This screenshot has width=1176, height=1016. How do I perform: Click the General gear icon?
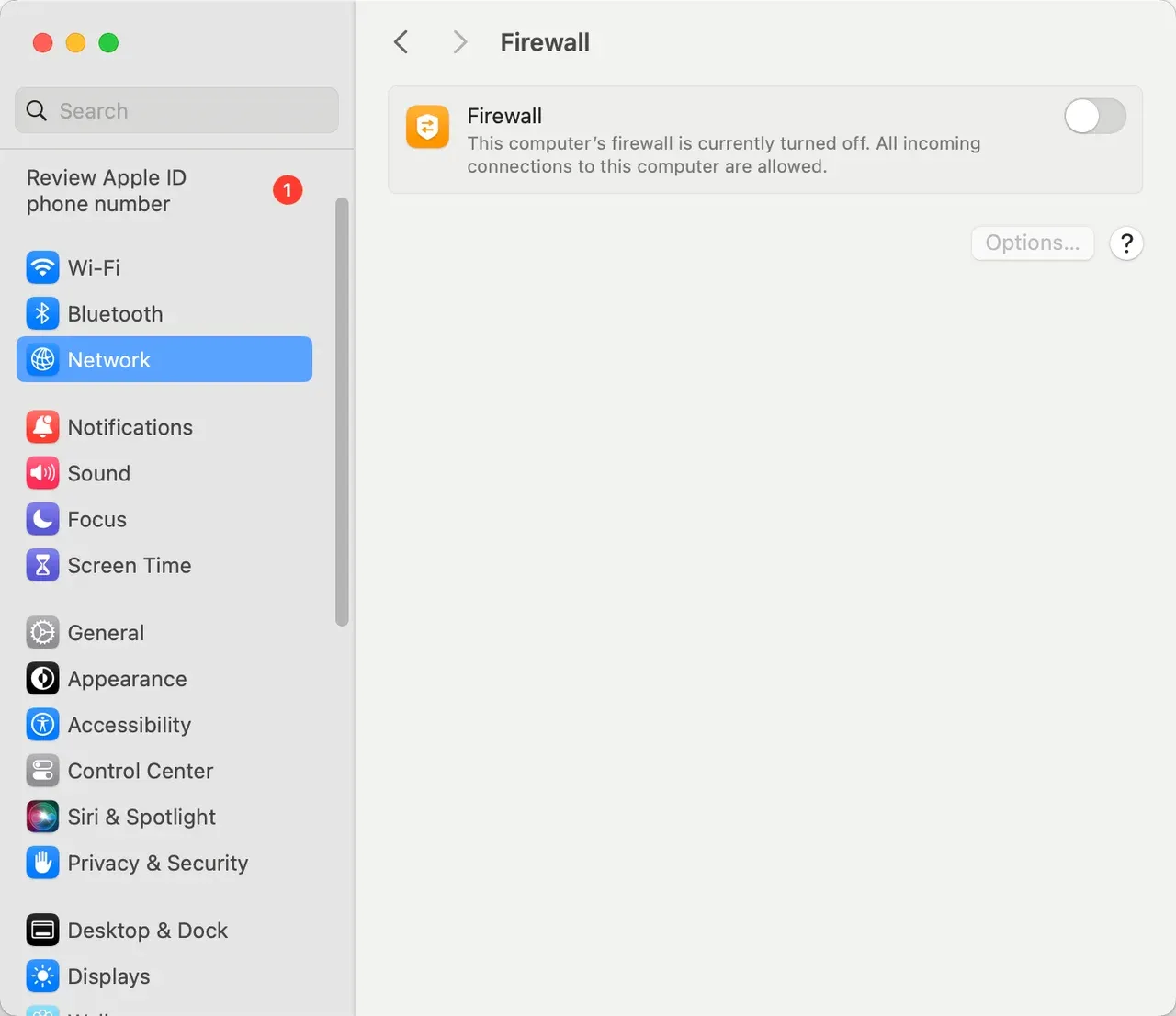click(x=42, y=633)
